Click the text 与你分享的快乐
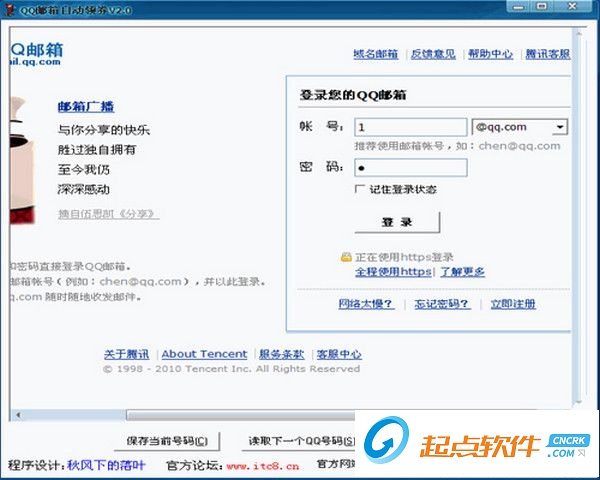The image size is (600, 480). tap(104, 130)
